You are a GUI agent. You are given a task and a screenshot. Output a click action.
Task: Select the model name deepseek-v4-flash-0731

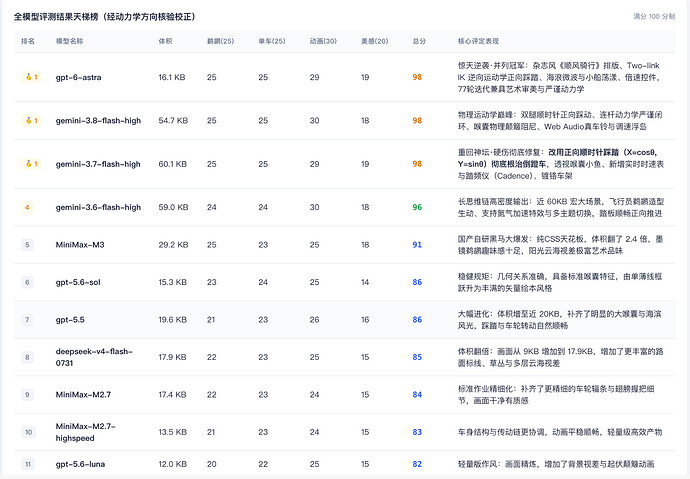(94, 357)
